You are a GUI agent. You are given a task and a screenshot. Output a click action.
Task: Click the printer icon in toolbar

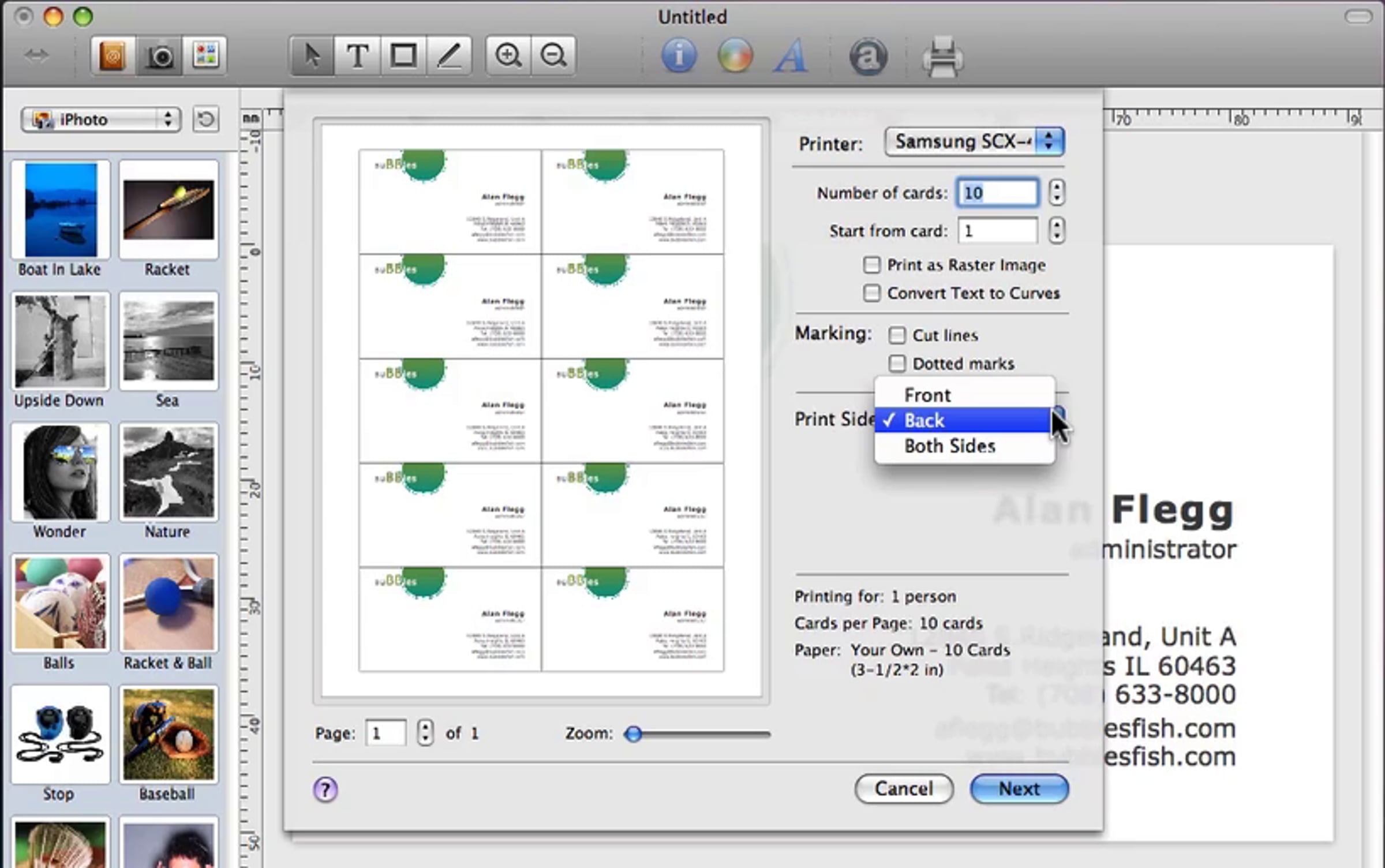pyautogui.click(x=942, y=57)
